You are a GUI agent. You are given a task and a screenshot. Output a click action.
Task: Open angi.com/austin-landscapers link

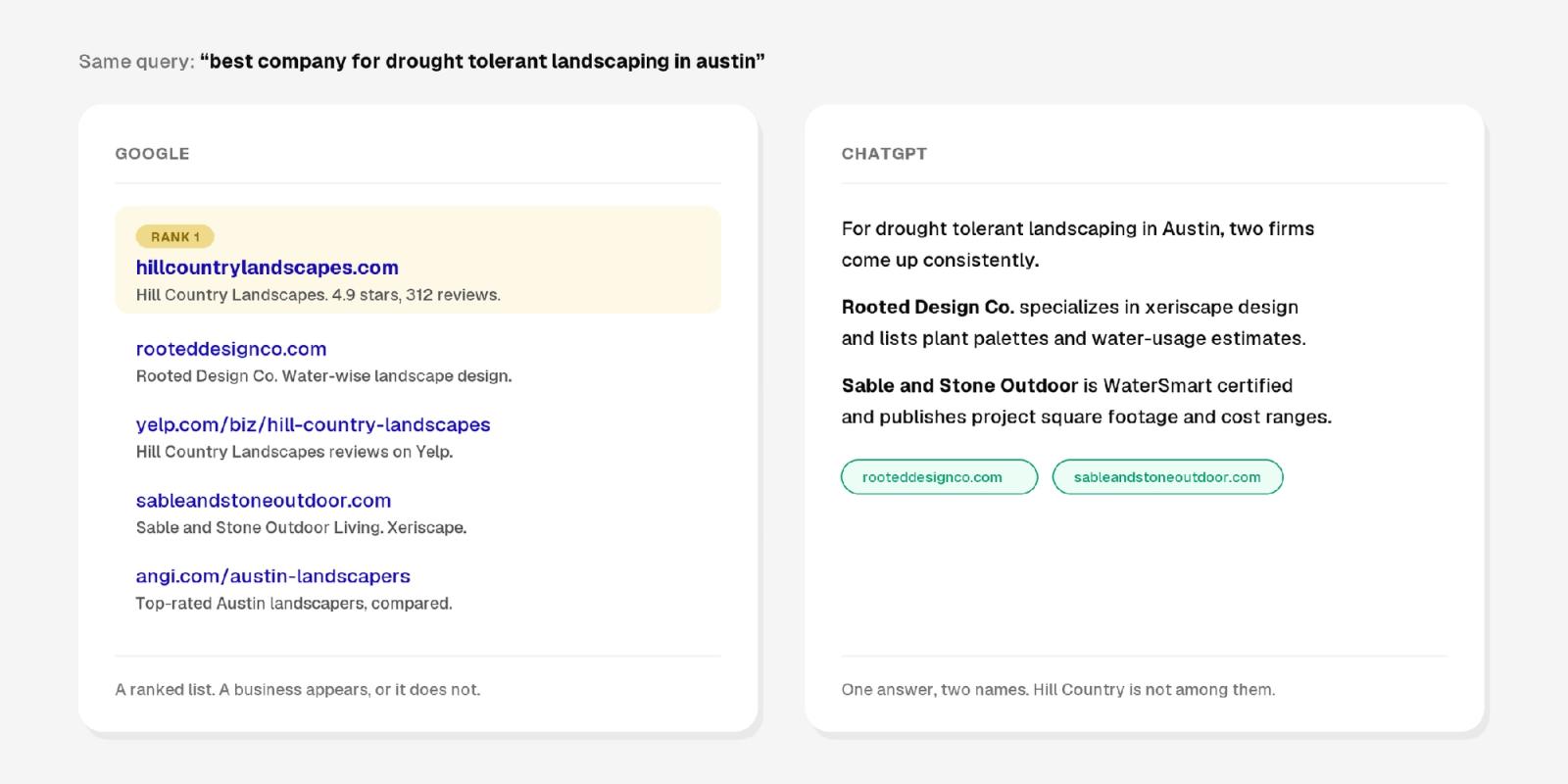(x=272, y=576)
